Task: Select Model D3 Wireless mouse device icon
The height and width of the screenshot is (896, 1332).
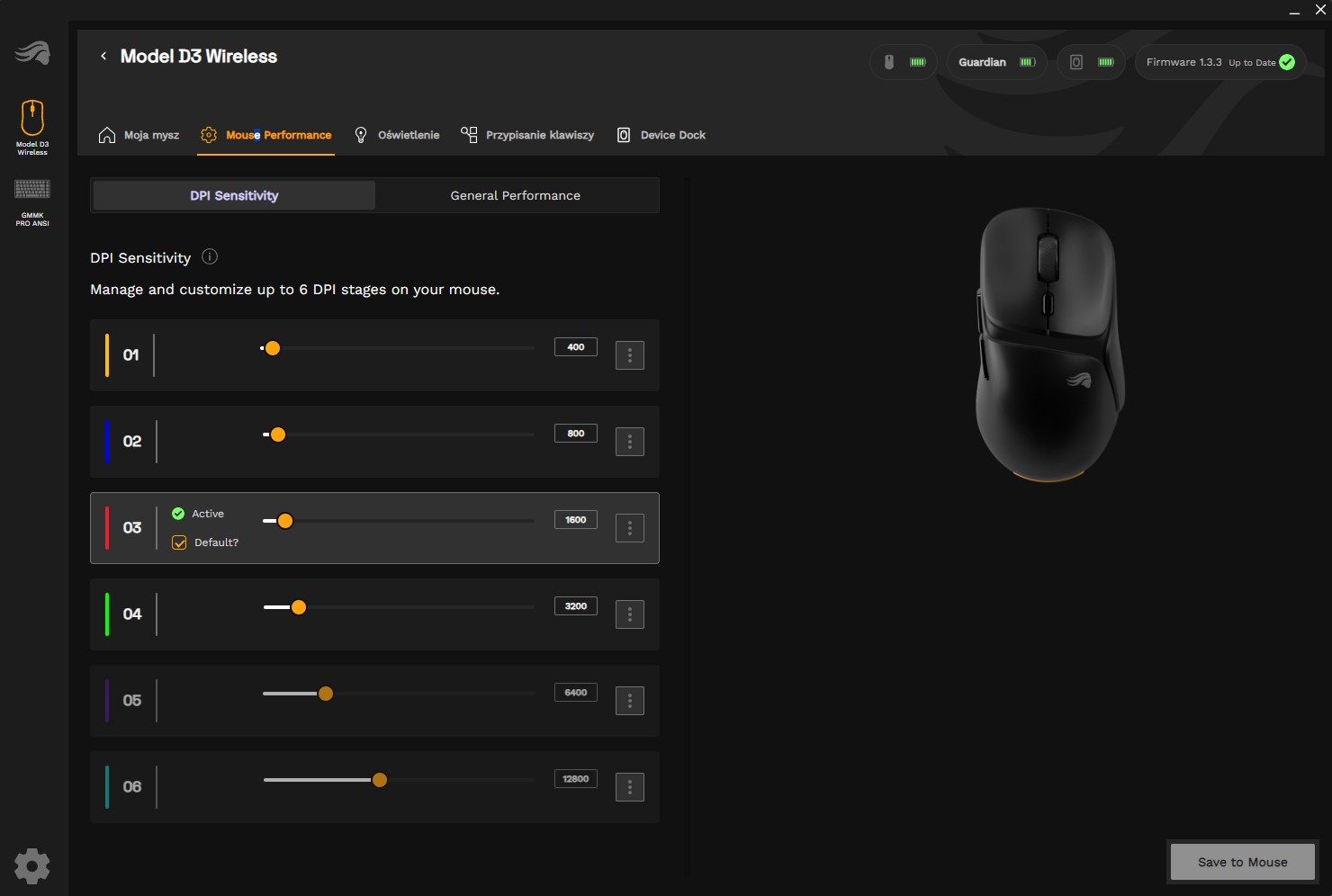Action: coord(32,127)
